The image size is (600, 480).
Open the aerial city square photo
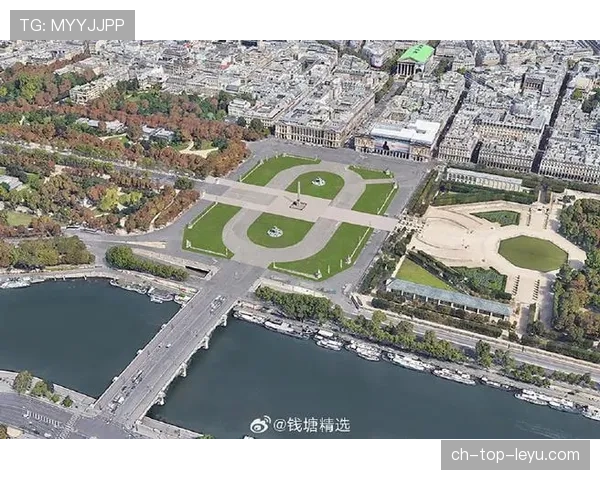300,239
